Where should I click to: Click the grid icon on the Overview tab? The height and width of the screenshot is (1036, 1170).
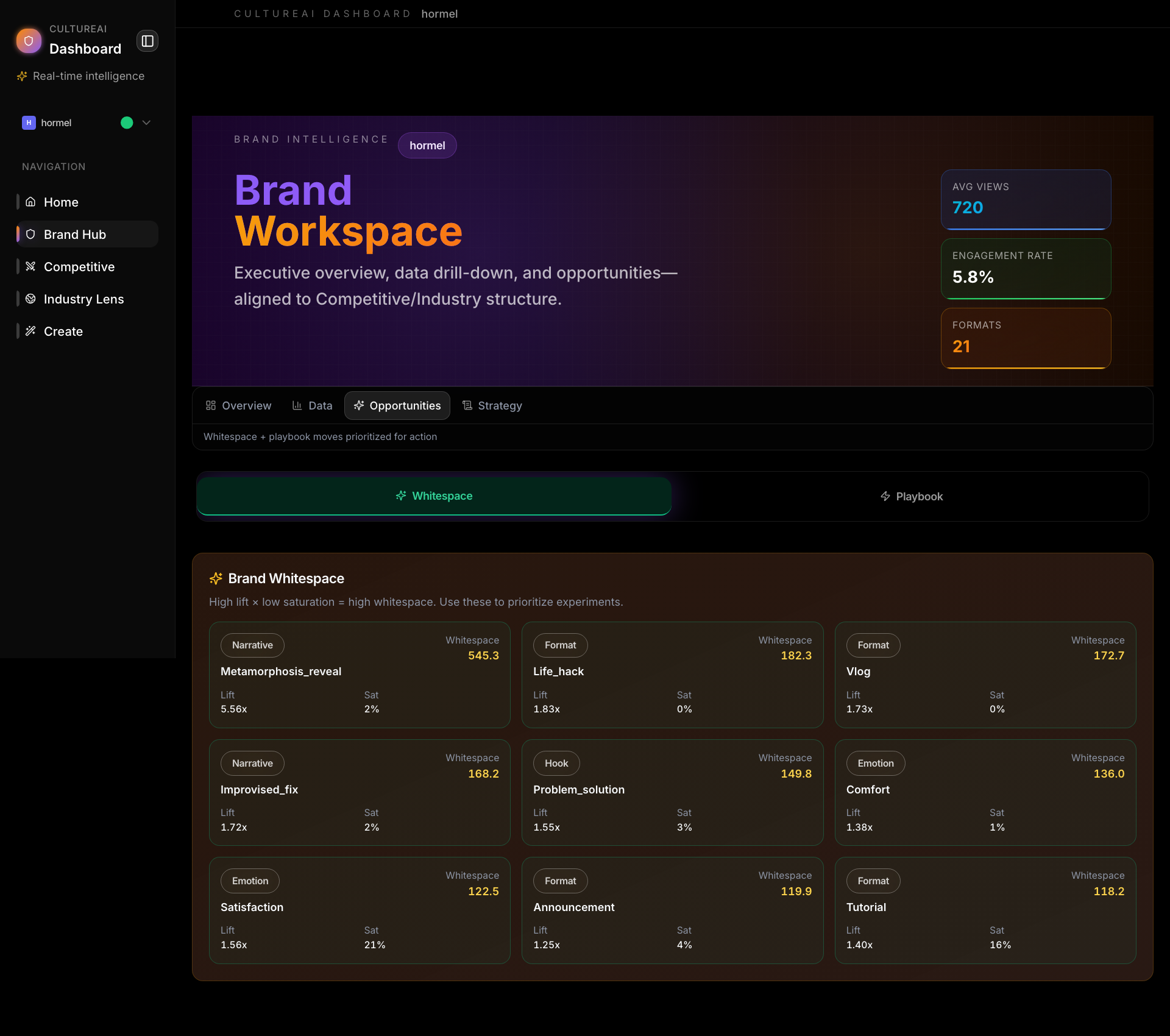click(211, 405)
